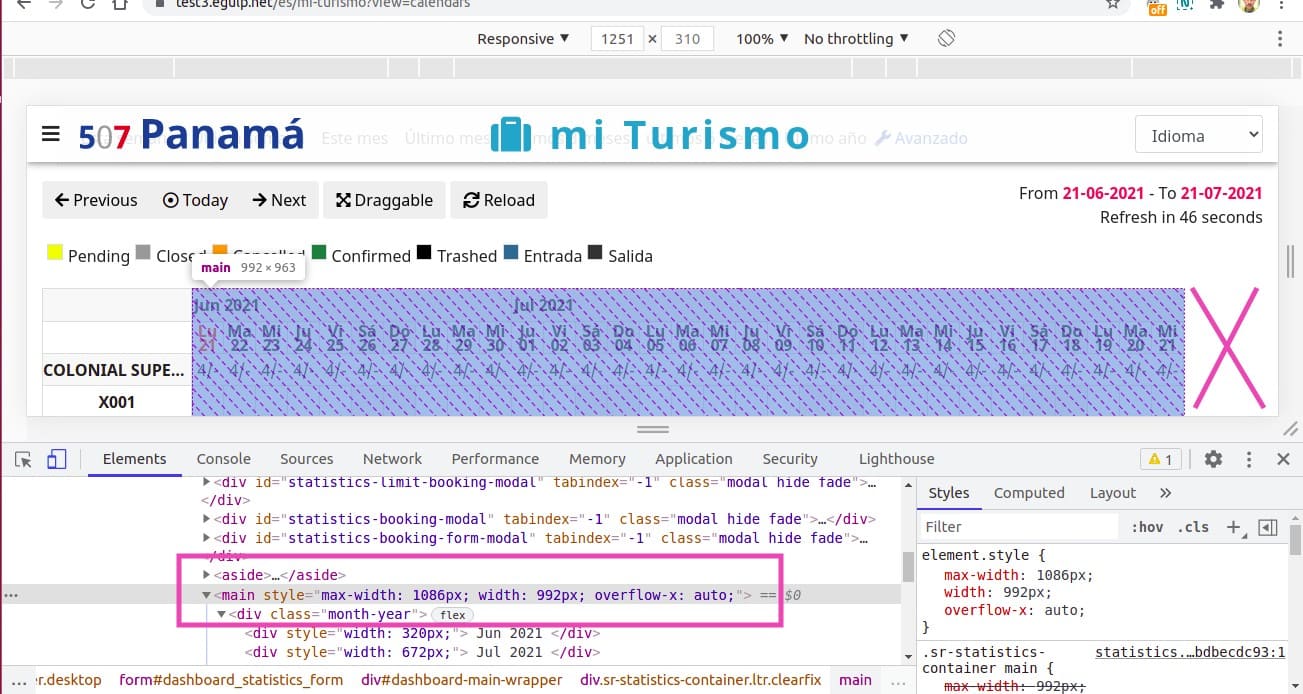
Task: Click the yellow Pending legend swatch
Action: pos(55,253)
